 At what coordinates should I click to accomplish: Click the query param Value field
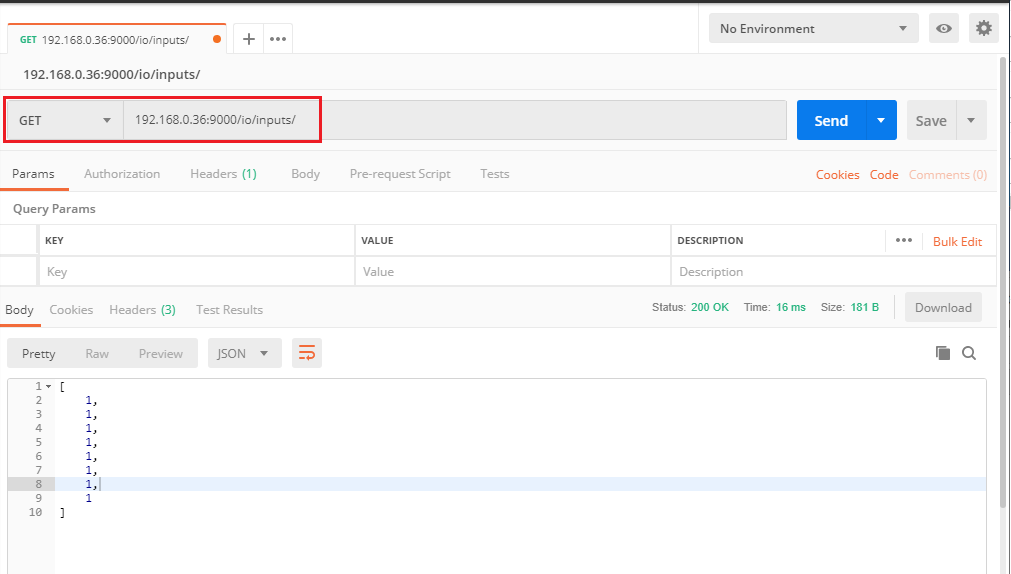[x=513, y=272]
